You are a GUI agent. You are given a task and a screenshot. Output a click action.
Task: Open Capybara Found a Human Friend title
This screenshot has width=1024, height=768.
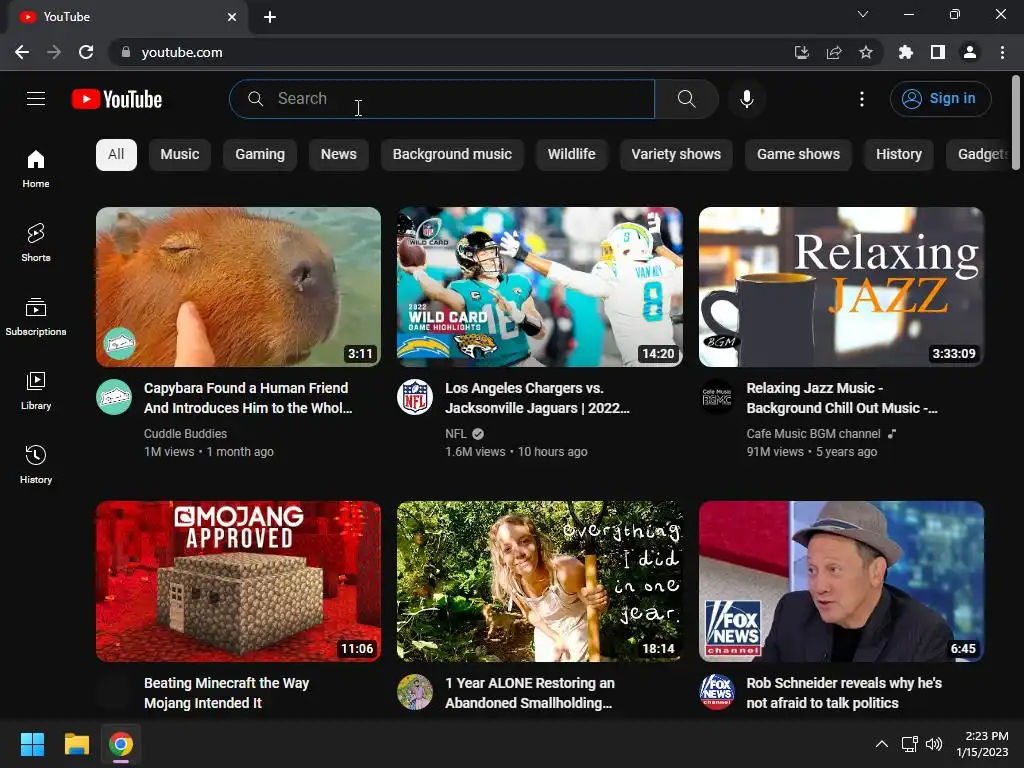pyautogui.click(x=248, y=398)
